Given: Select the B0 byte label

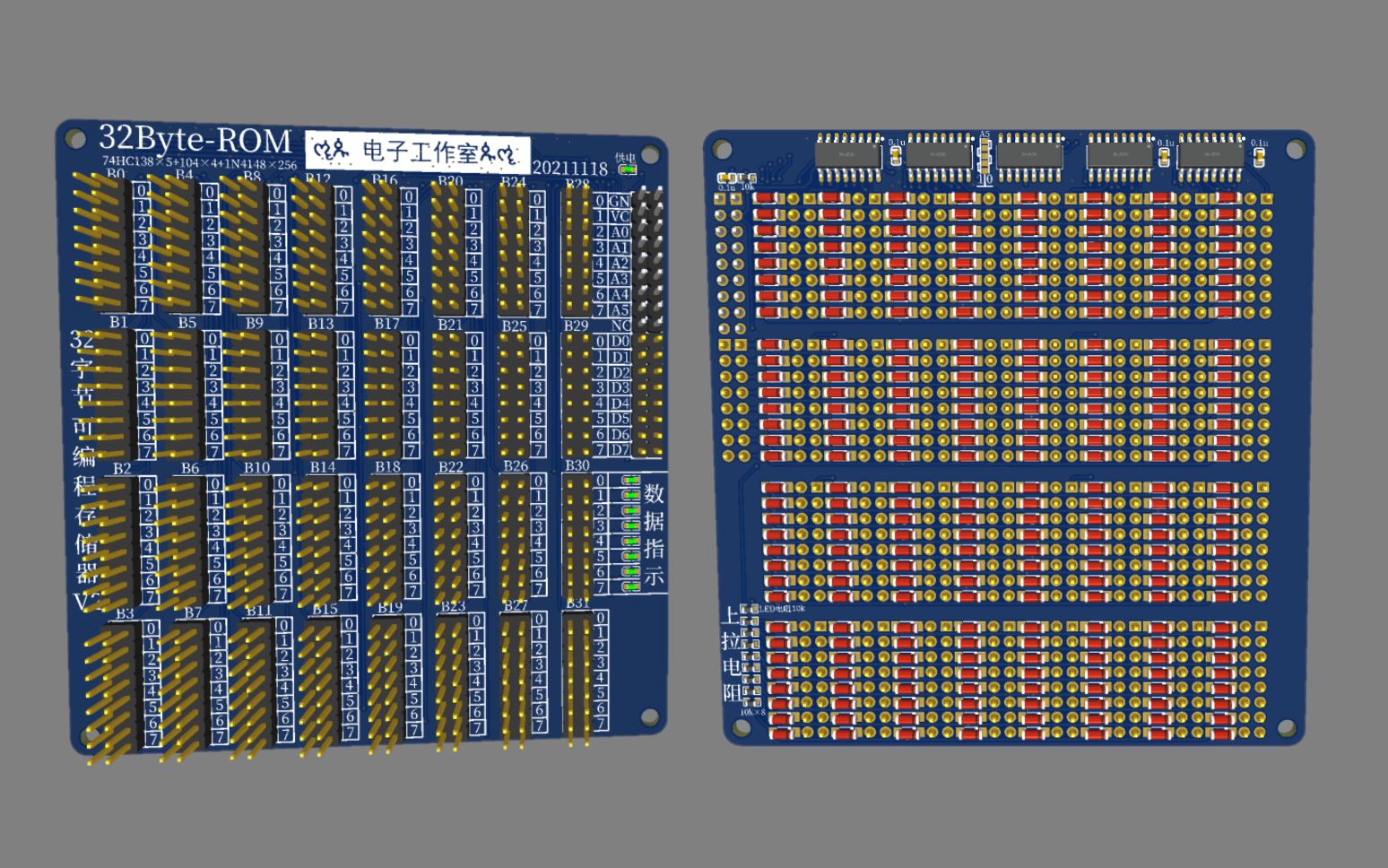Looking at the screenshot, I should click(x=116, y=174).
